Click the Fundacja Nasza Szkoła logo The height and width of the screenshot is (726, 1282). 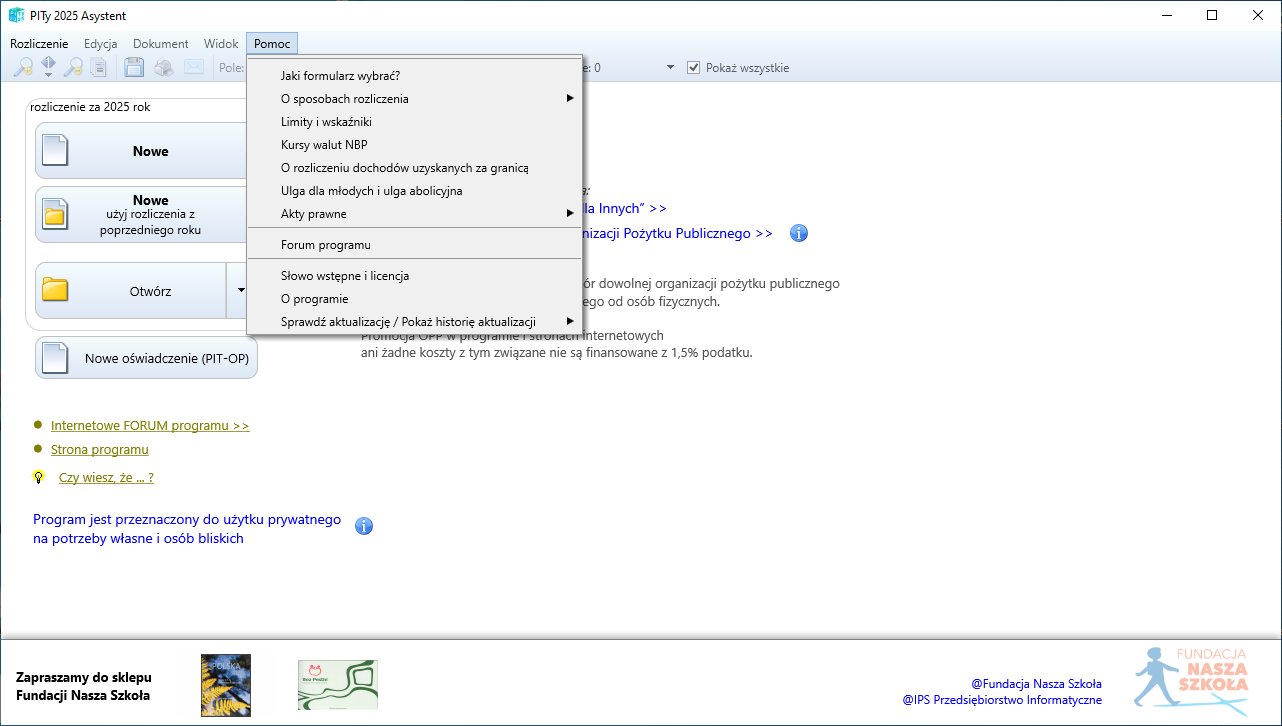coord(1190,678)
